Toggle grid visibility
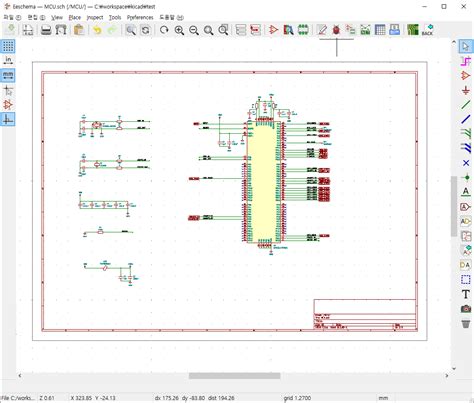The width and height of the screenshot is (474, 403). pos(8,46)
